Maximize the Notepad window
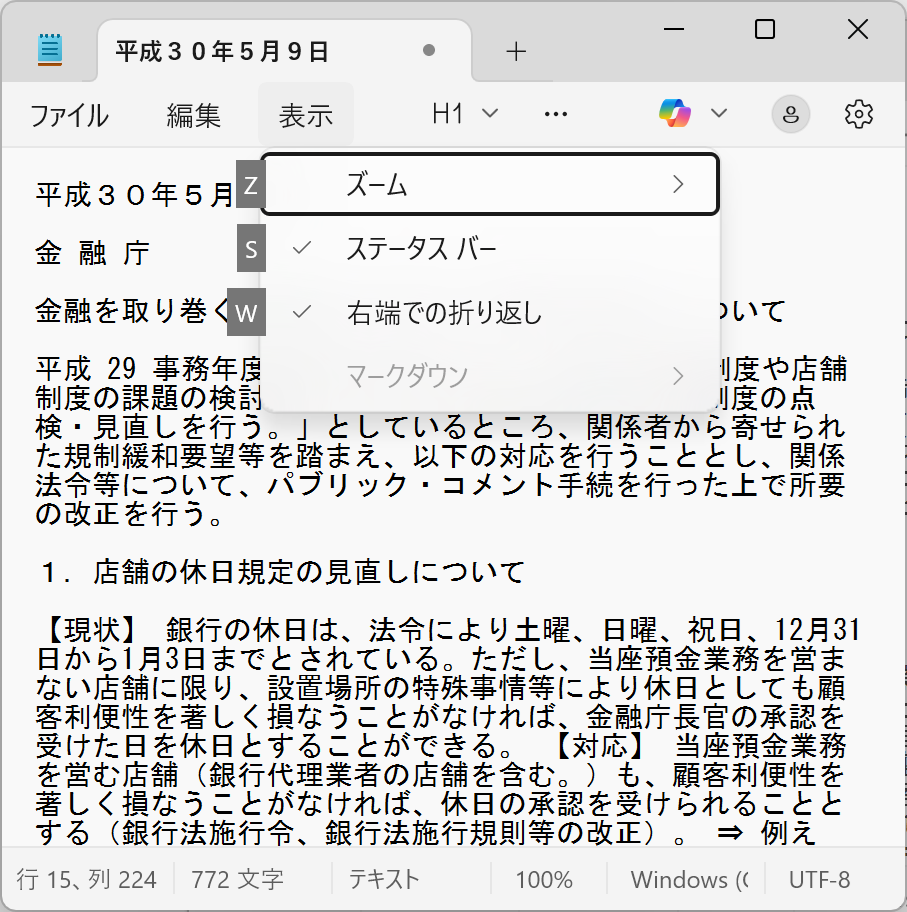 (x=765, y=30)
